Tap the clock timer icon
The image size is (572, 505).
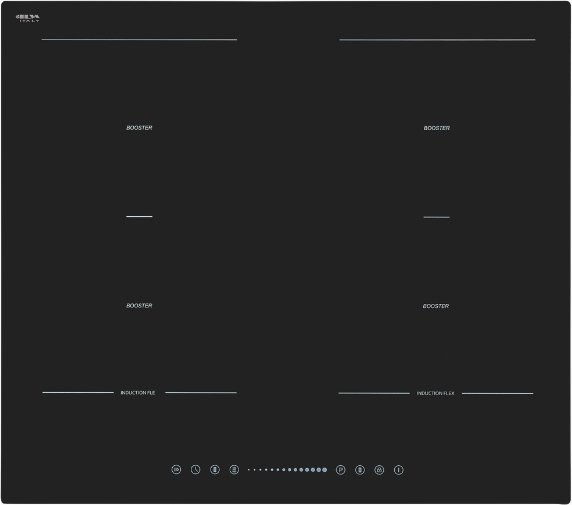[196, 470]
